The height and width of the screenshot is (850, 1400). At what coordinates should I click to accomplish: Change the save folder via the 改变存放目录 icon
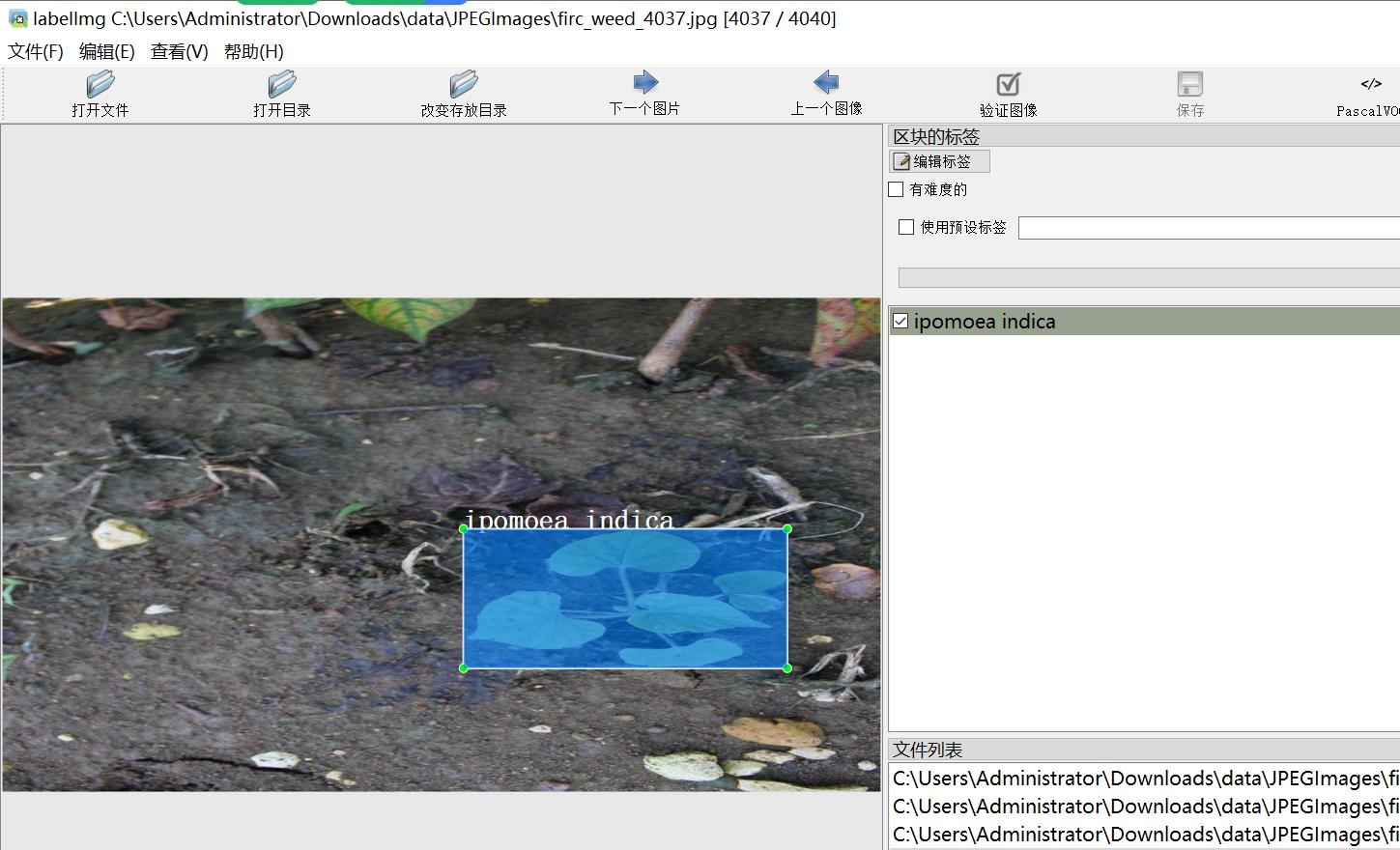464,84
